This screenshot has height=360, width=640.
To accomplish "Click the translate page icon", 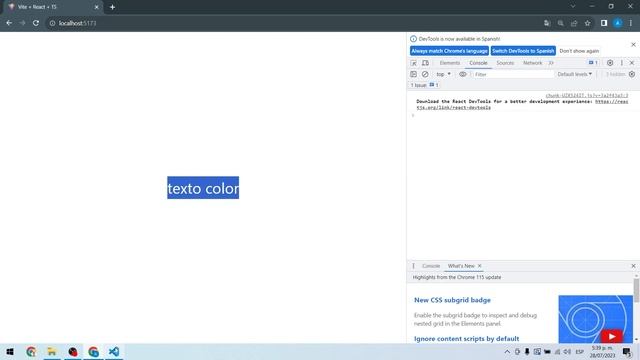I will (x=547, y=23).
